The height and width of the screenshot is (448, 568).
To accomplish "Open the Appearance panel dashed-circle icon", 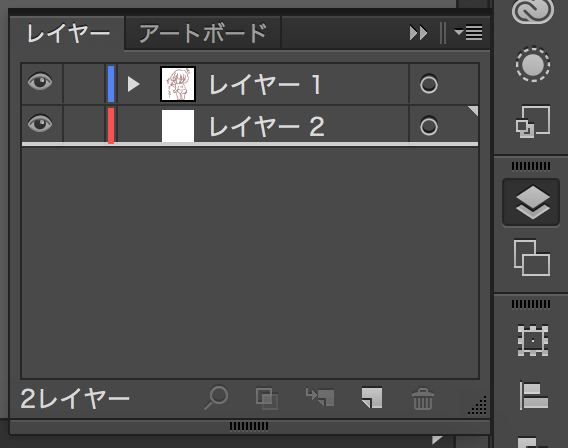I will tap(532, 64).
